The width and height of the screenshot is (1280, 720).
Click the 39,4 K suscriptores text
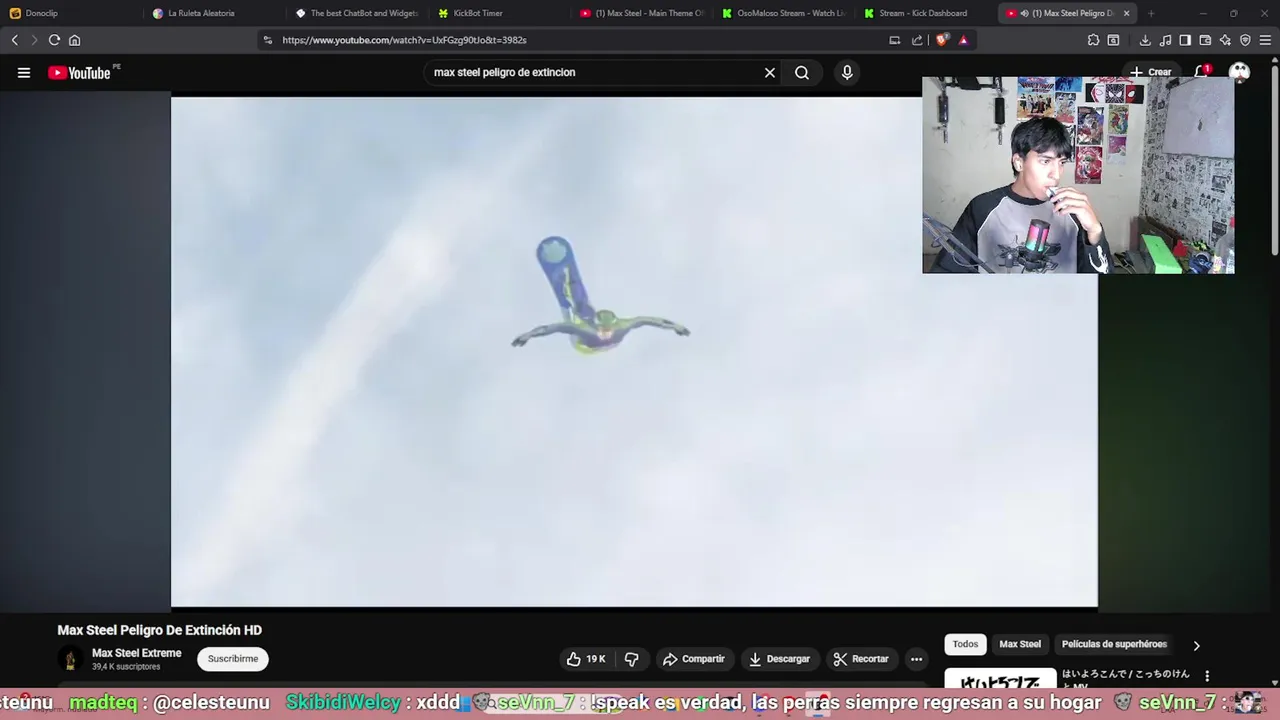coord(126,667)
